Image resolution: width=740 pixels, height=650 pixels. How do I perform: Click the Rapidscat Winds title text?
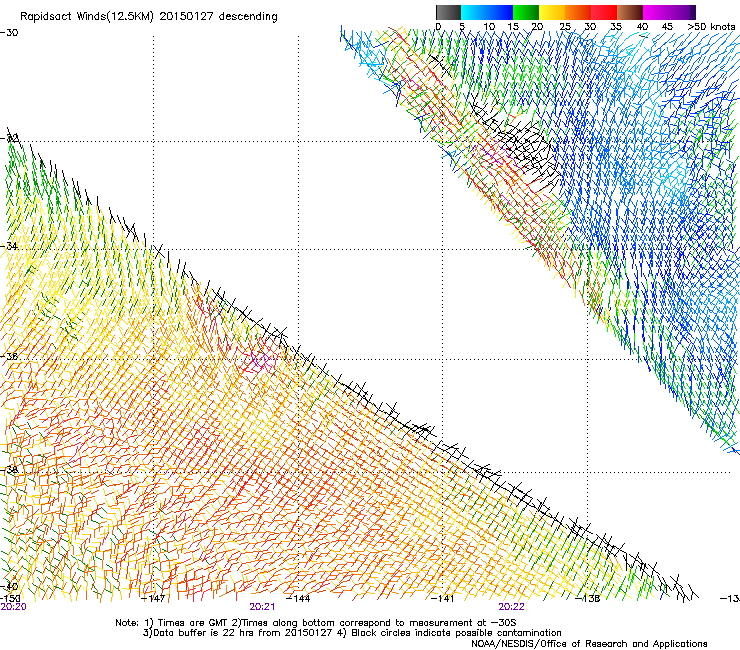pos(149,17)
